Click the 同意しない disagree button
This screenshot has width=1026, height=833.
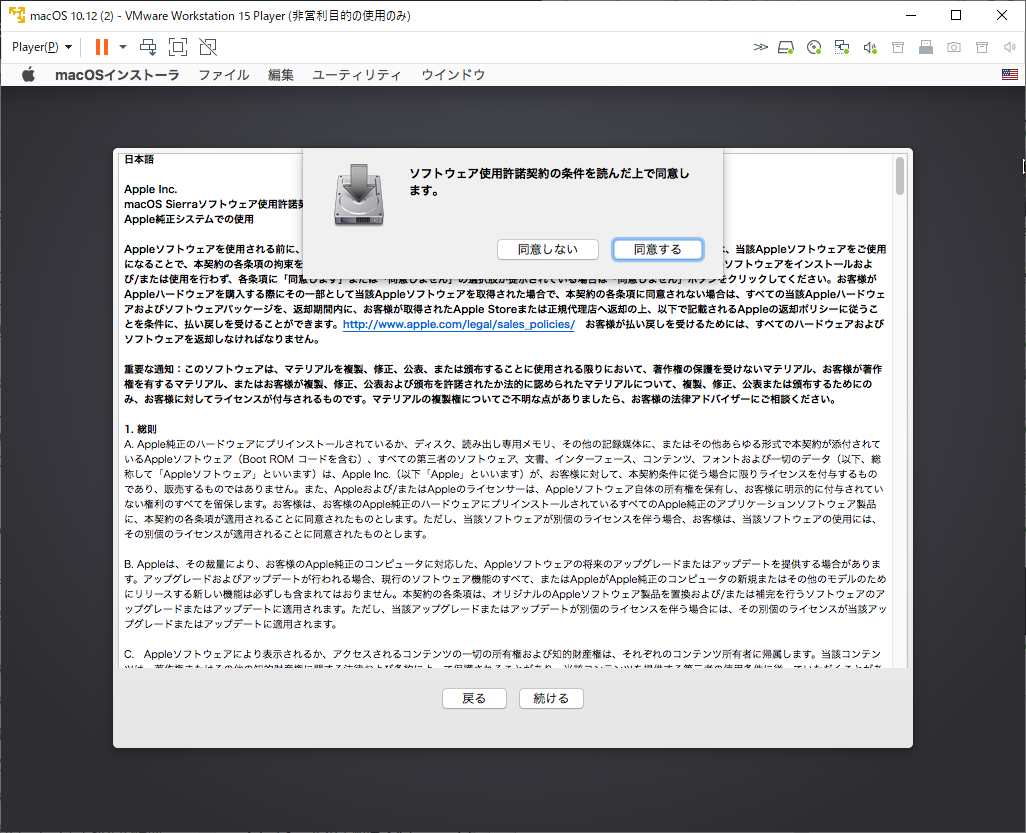pyautogui.click(x=548, y=249)
